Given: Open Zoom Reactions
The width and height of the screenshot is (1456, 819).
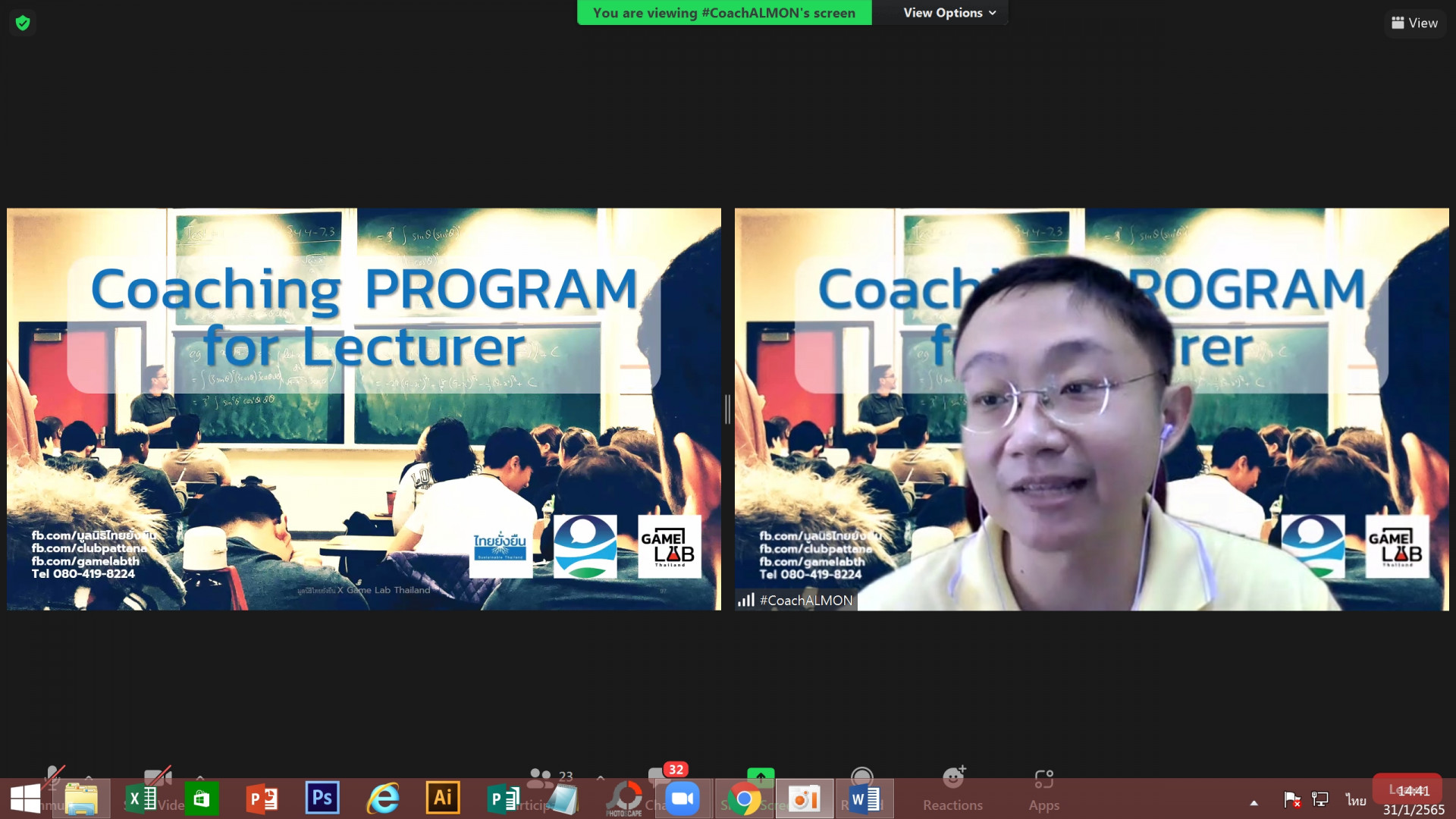Looking at the screenshot, I should pyautogui.click(x=952, y=789).
